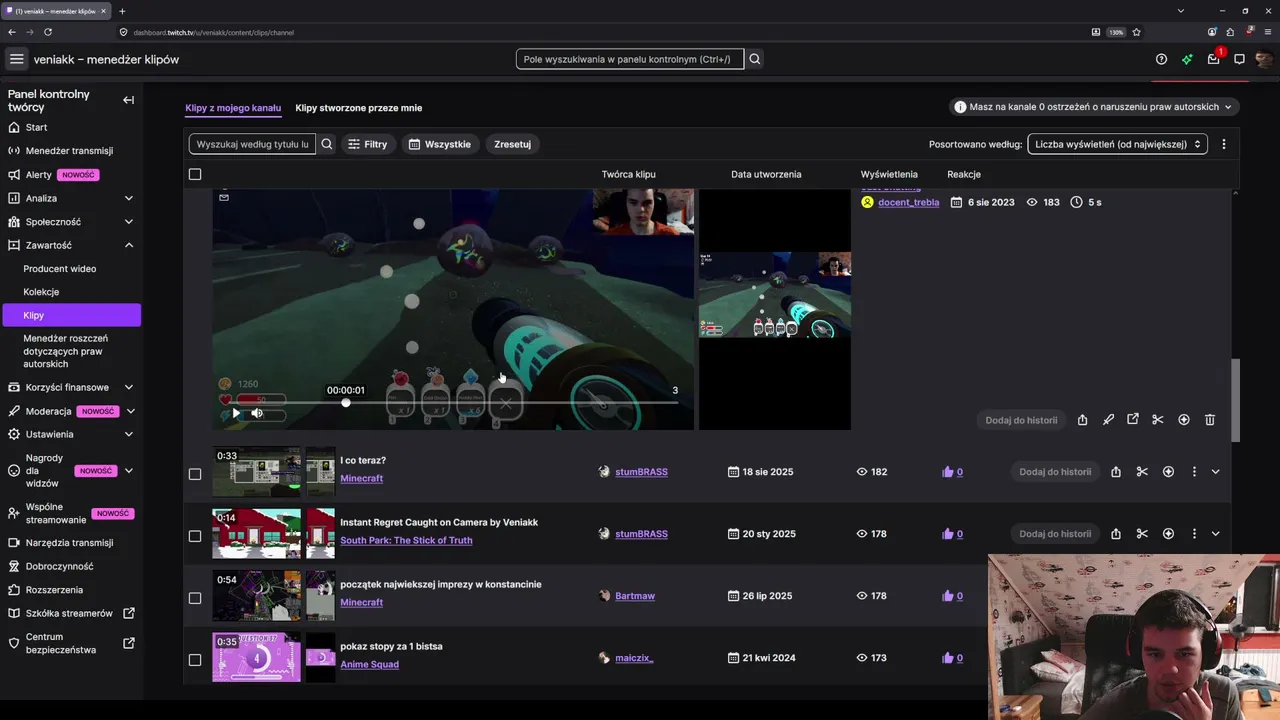Share the "I co teraz?" clip
Image resolution: width=1280 pixels, height=720 pixels.
1116,472
